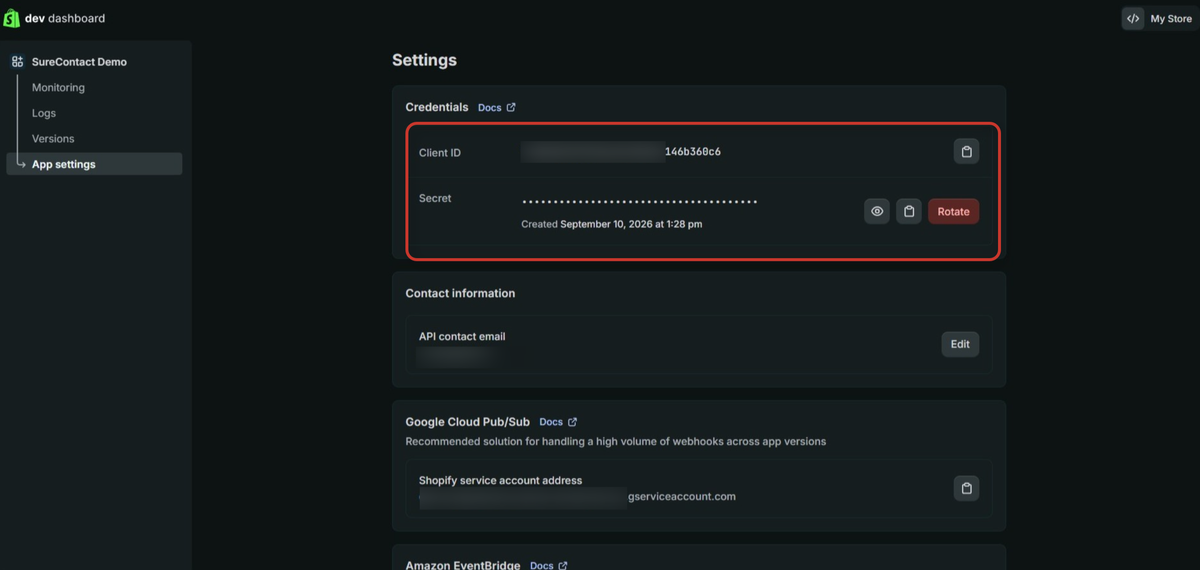Screen dimensions: 1200x570
Task: Copy the Shopify service account address
Action: (x=966, y=488)
